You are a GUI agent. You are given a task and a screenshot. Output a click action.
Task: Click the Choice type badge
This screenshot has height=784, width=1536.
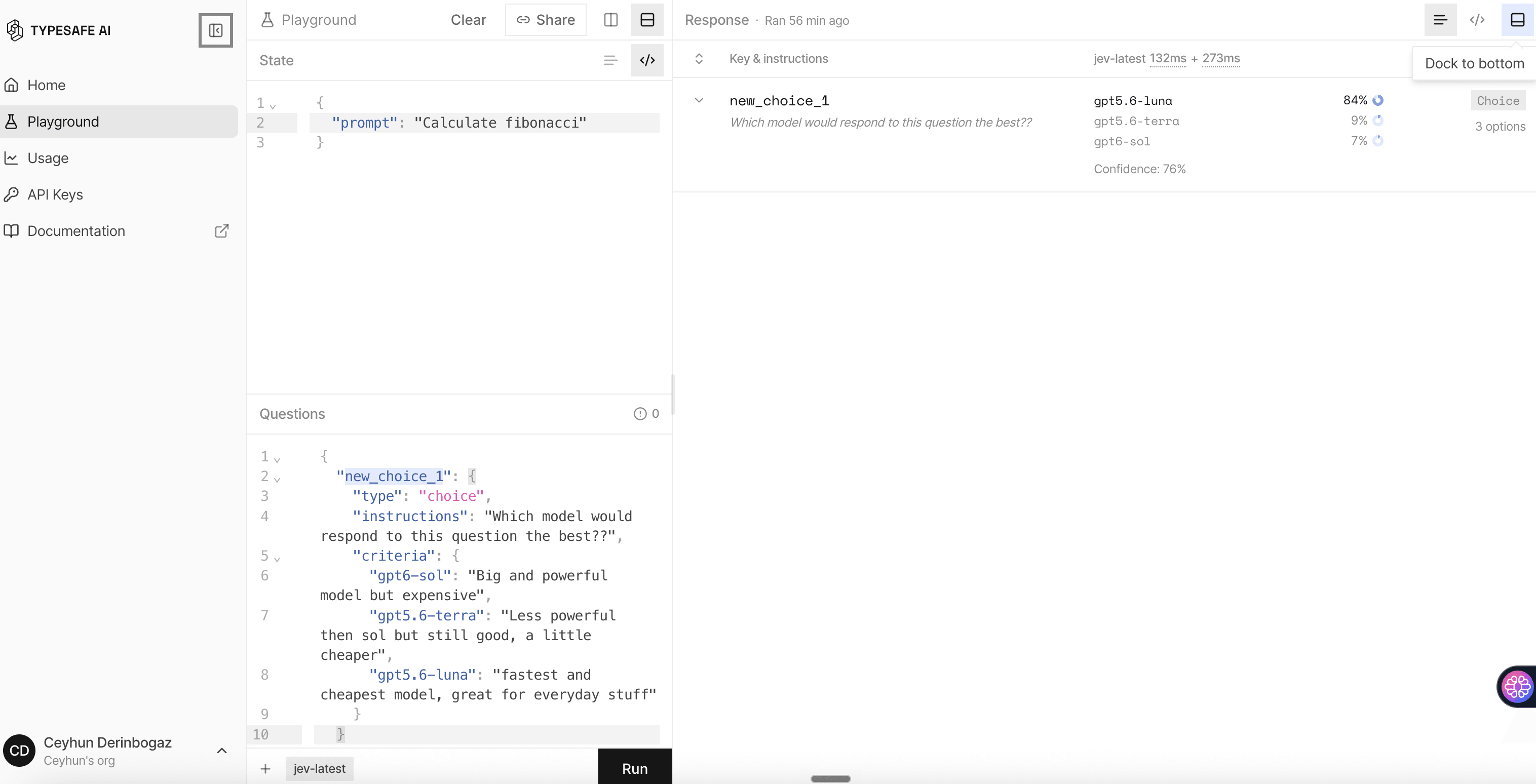click(1498, 100)
